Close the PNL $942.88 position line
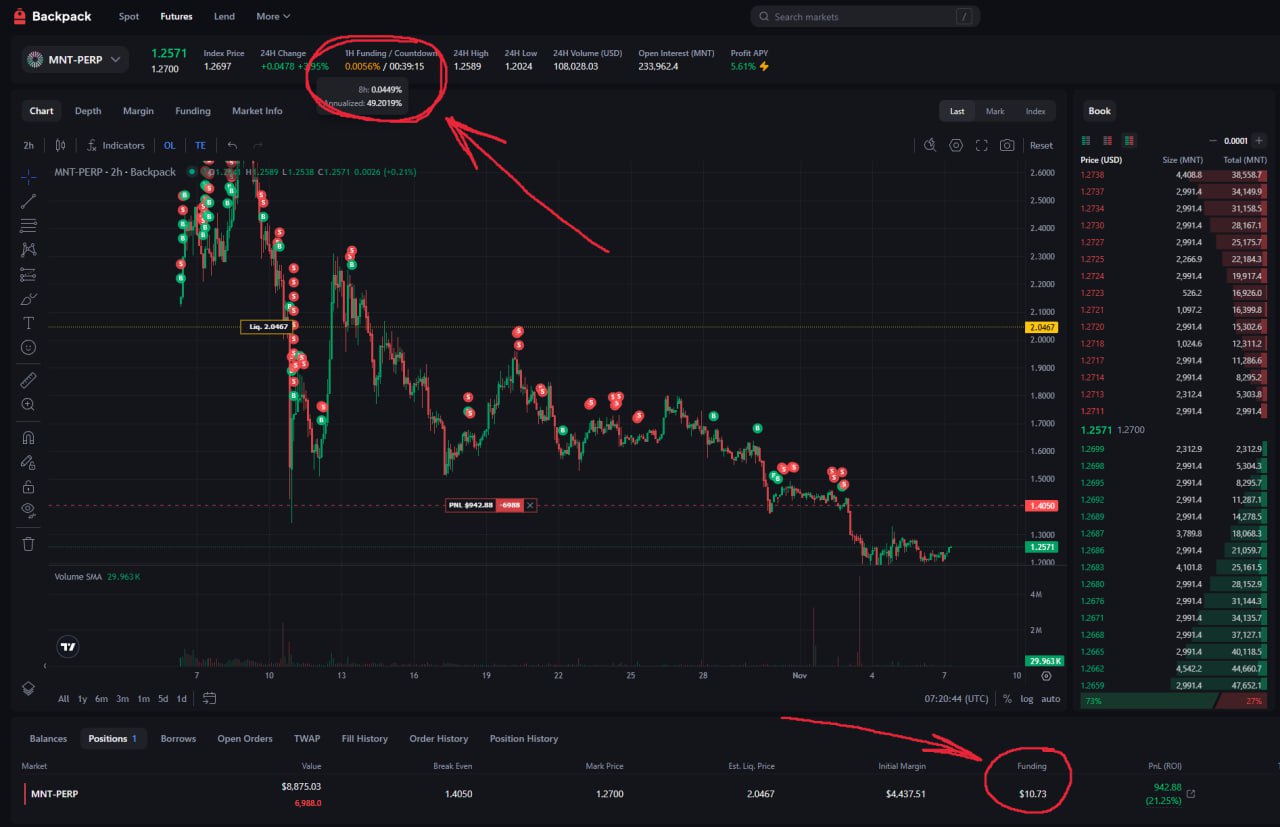Viewport: 1280px width, 827px height. pyautogui.click(x=530, y=505)
